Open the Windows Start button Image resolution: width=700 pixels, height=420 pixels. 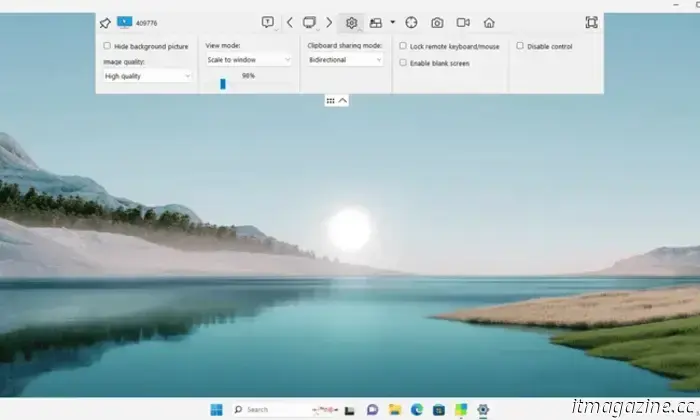[x=216, y=409]
